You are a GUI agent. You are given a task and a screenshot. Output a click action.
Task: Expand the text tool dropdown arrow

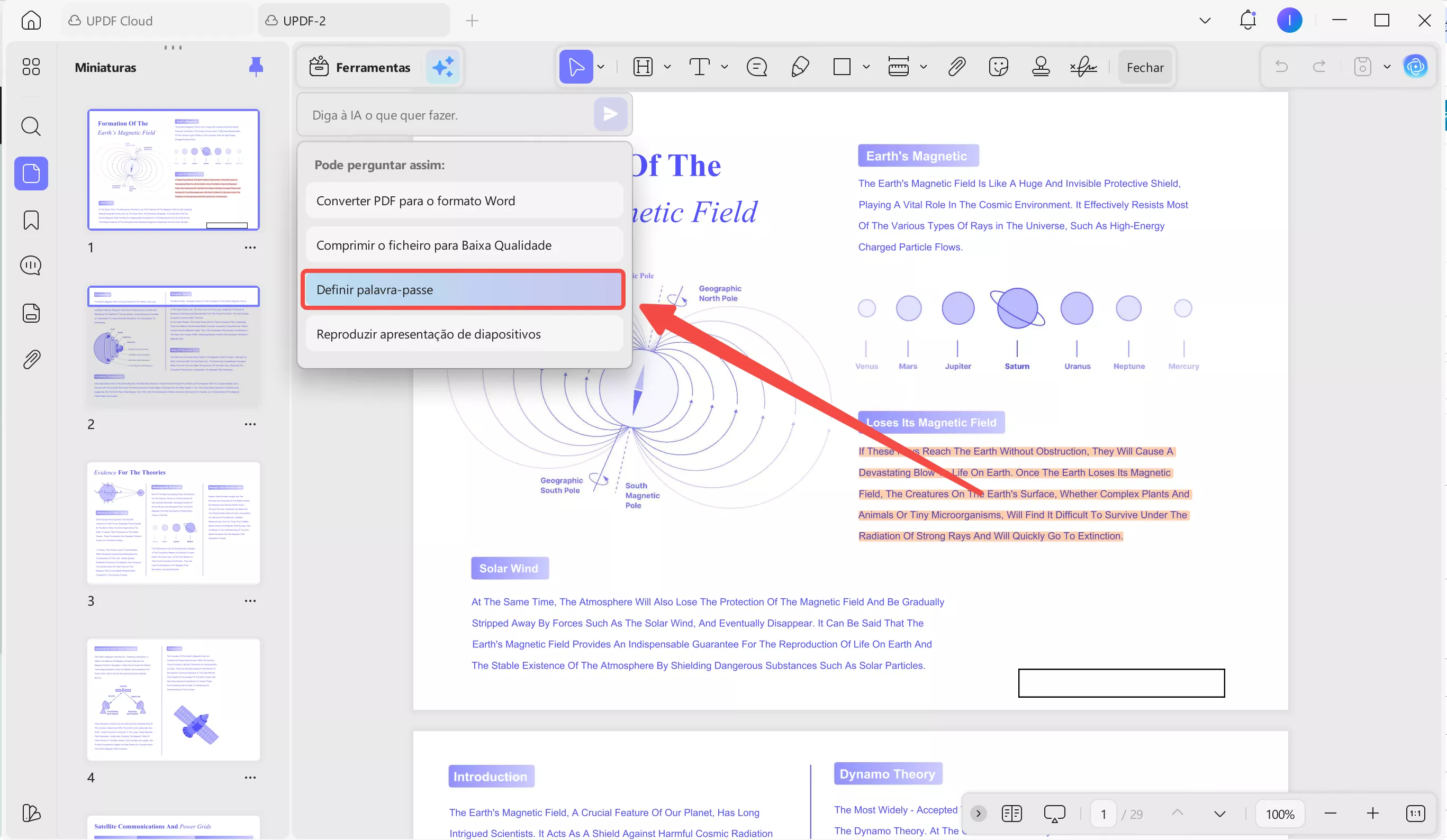725,67
